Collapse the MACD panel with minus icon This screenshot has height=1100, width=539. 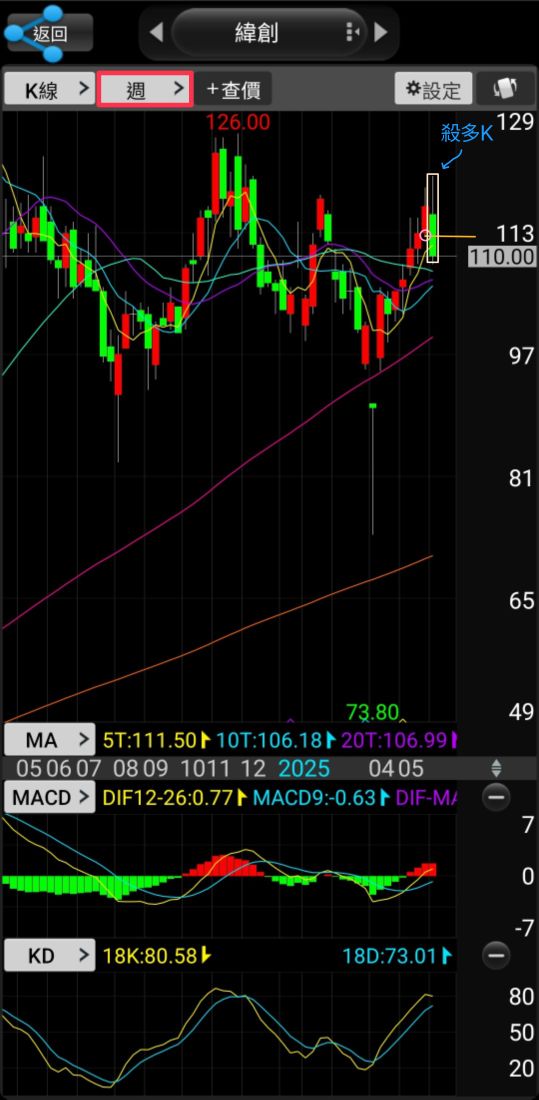pyautogui.click(x=496, y=797)
